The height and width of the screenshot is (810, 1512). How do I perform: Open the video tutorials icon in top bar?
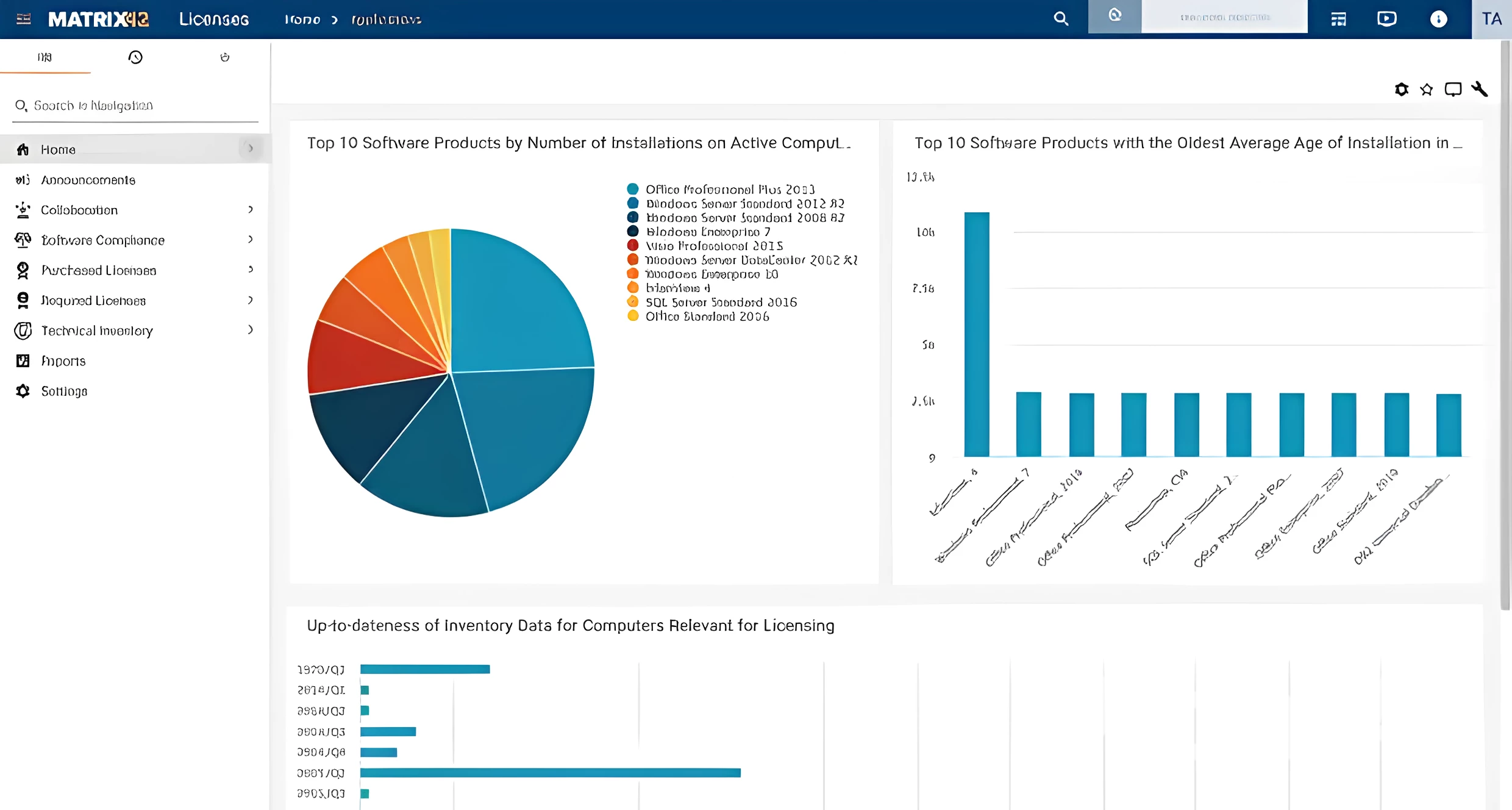tap(1388, 18)
